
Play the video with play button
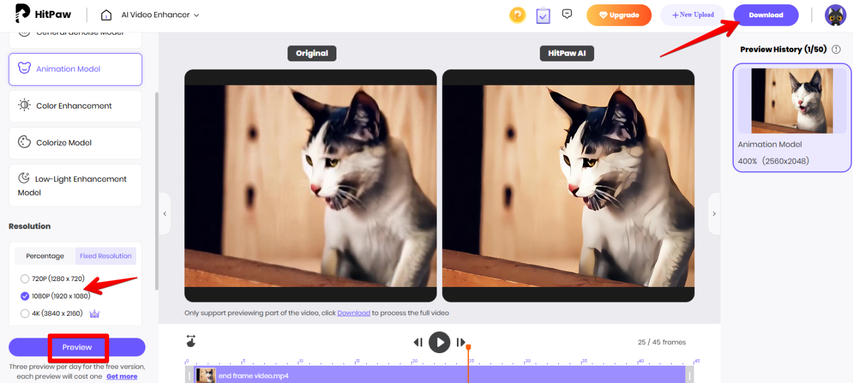click(440, 342)
